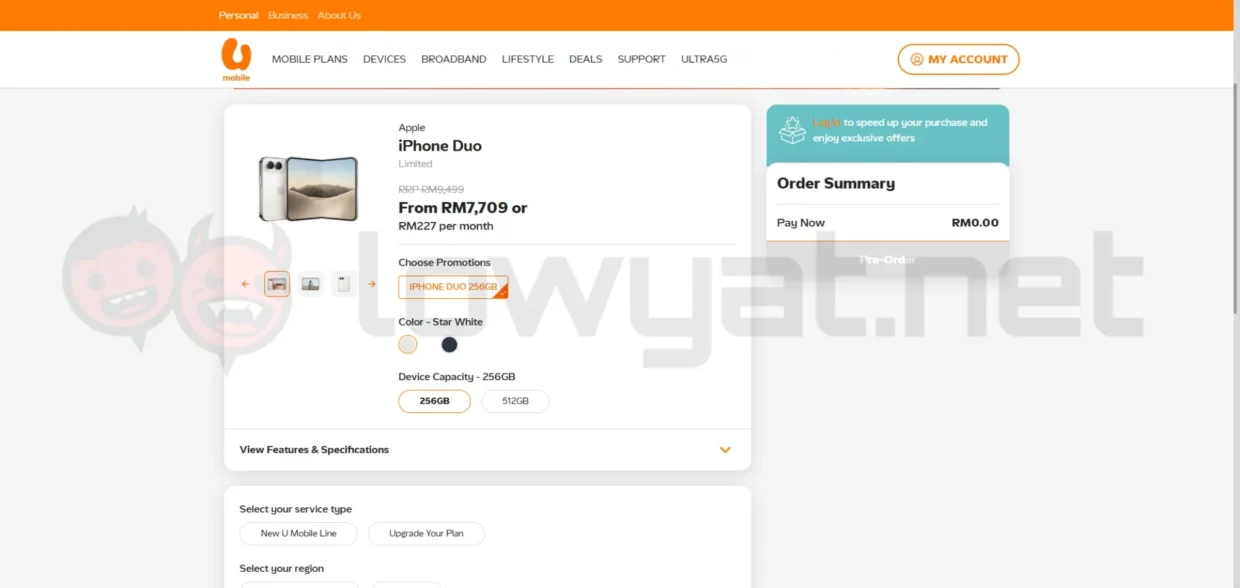Select IPHONE DUO 256GB promotion
This screenshot has height=588, width=1240.
453,287
